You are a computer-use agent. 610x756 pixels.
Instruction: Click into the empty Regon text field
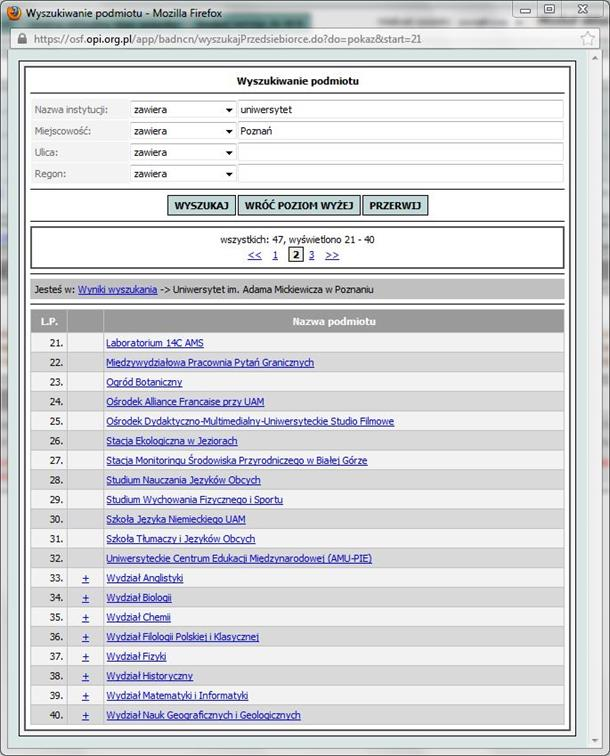pos(400,174)
